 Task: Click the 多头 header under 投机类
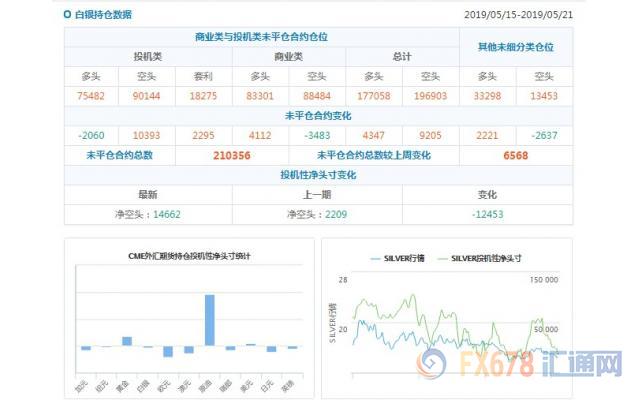91,76
